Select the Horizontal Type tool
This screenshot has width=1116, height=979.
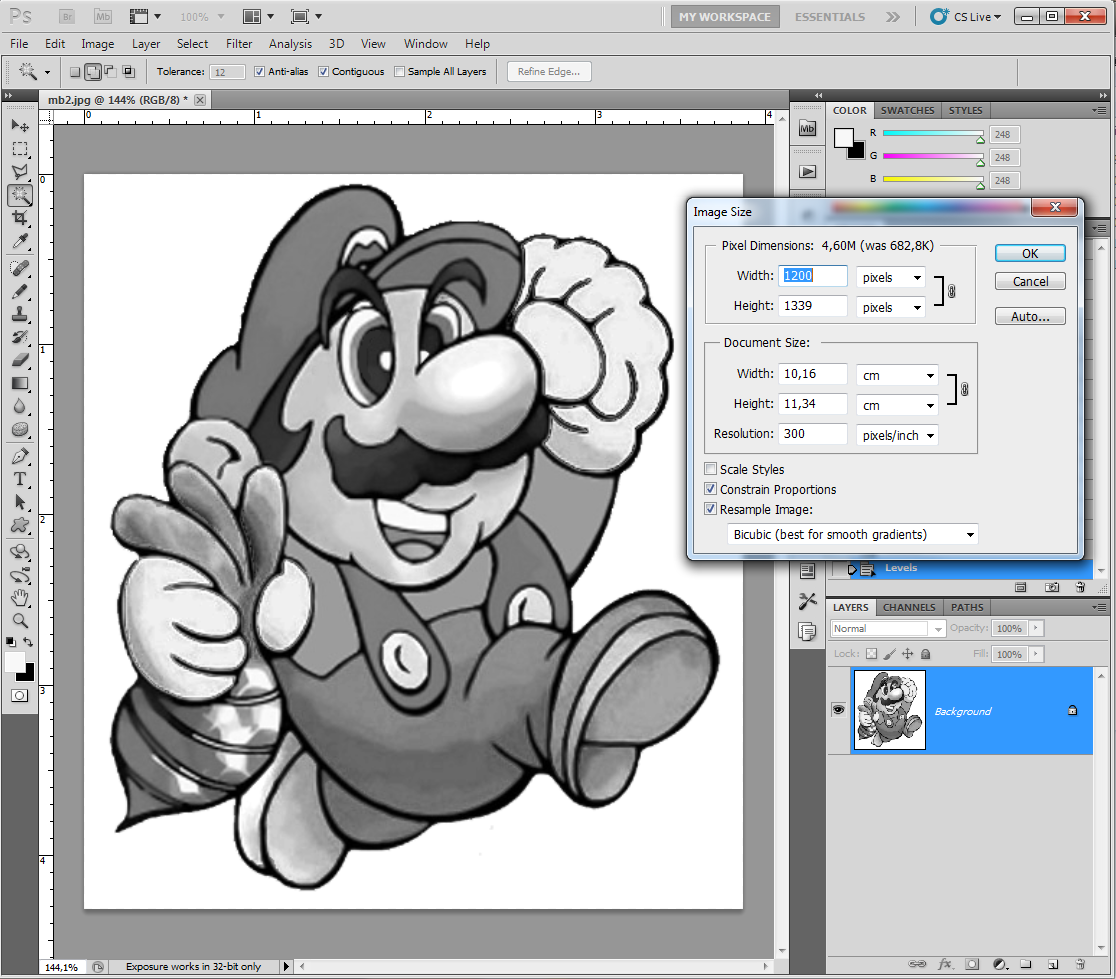click(20, 479)
